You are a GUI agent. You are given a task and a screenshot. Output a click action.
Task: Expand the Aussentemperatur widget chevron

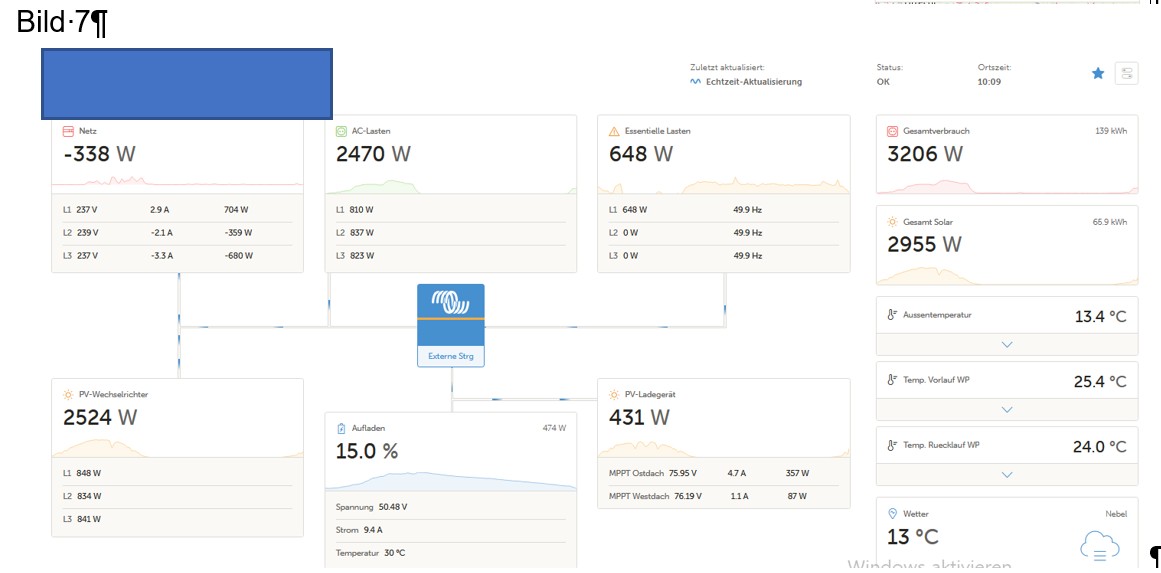tap(1007, 344)
